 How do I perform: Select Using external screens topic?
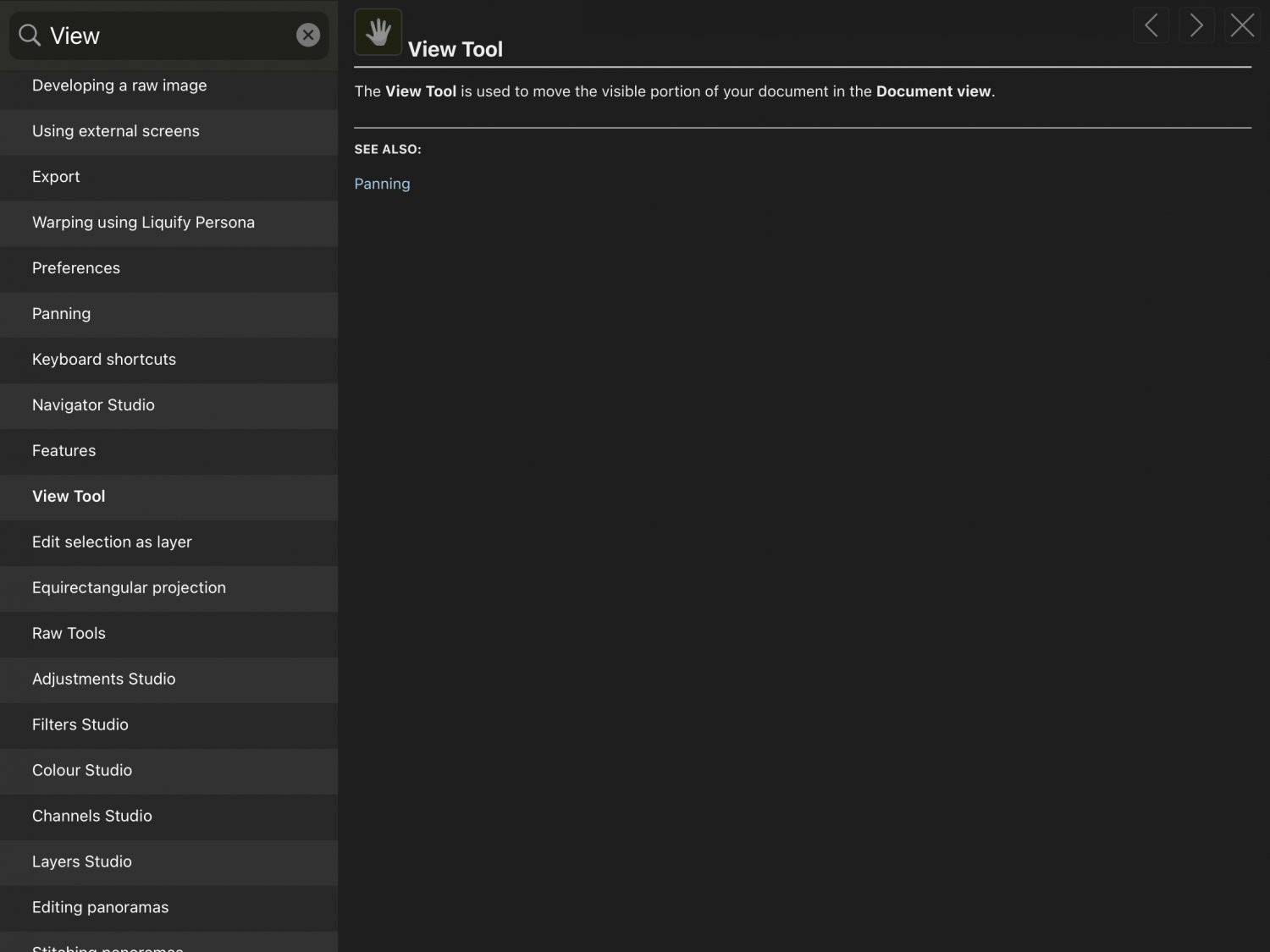point(116,131)
